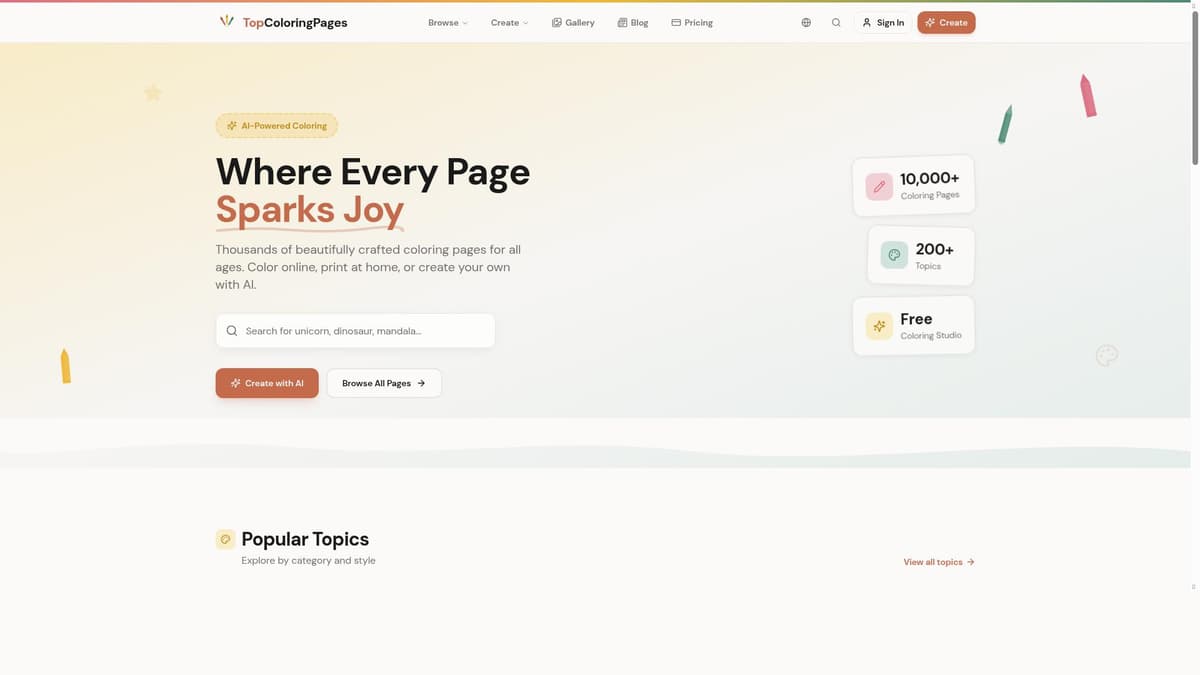The height and width of the screenshot is (675, 1200).
Task: Expand the Browse dropdown menu
Action: click(447, 22)
